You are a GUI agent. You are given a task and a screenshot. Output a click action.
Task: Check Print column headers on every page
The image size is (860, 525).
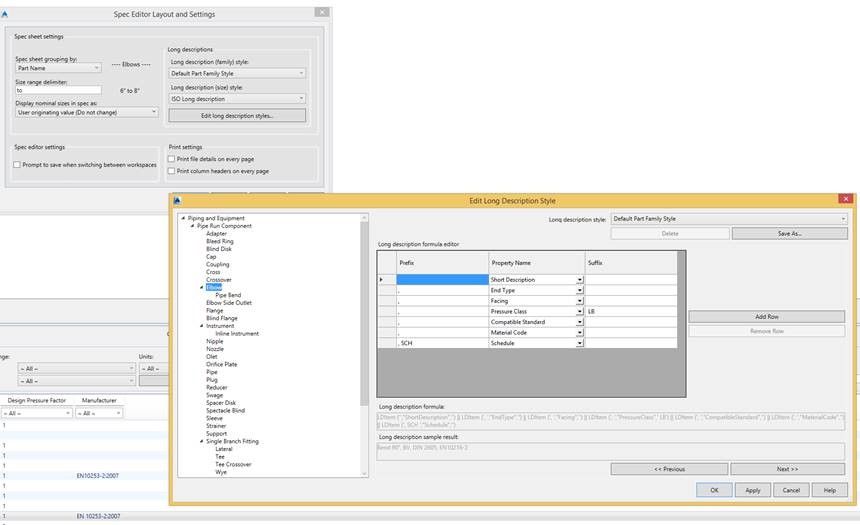coord(172,171)
